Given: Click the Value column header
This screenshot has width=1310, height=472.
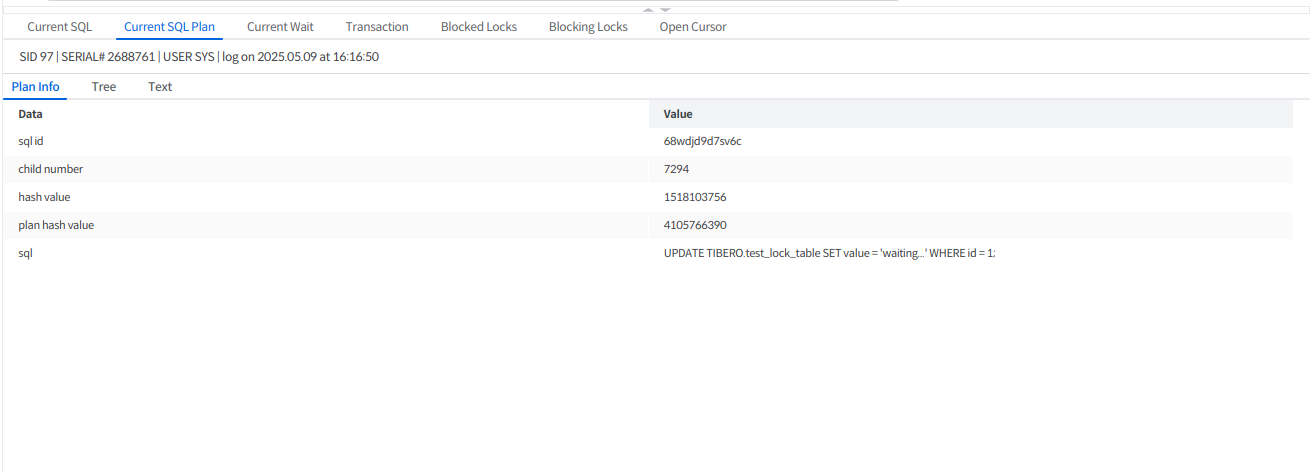Looking at the screenshot, I should (678, 114).
